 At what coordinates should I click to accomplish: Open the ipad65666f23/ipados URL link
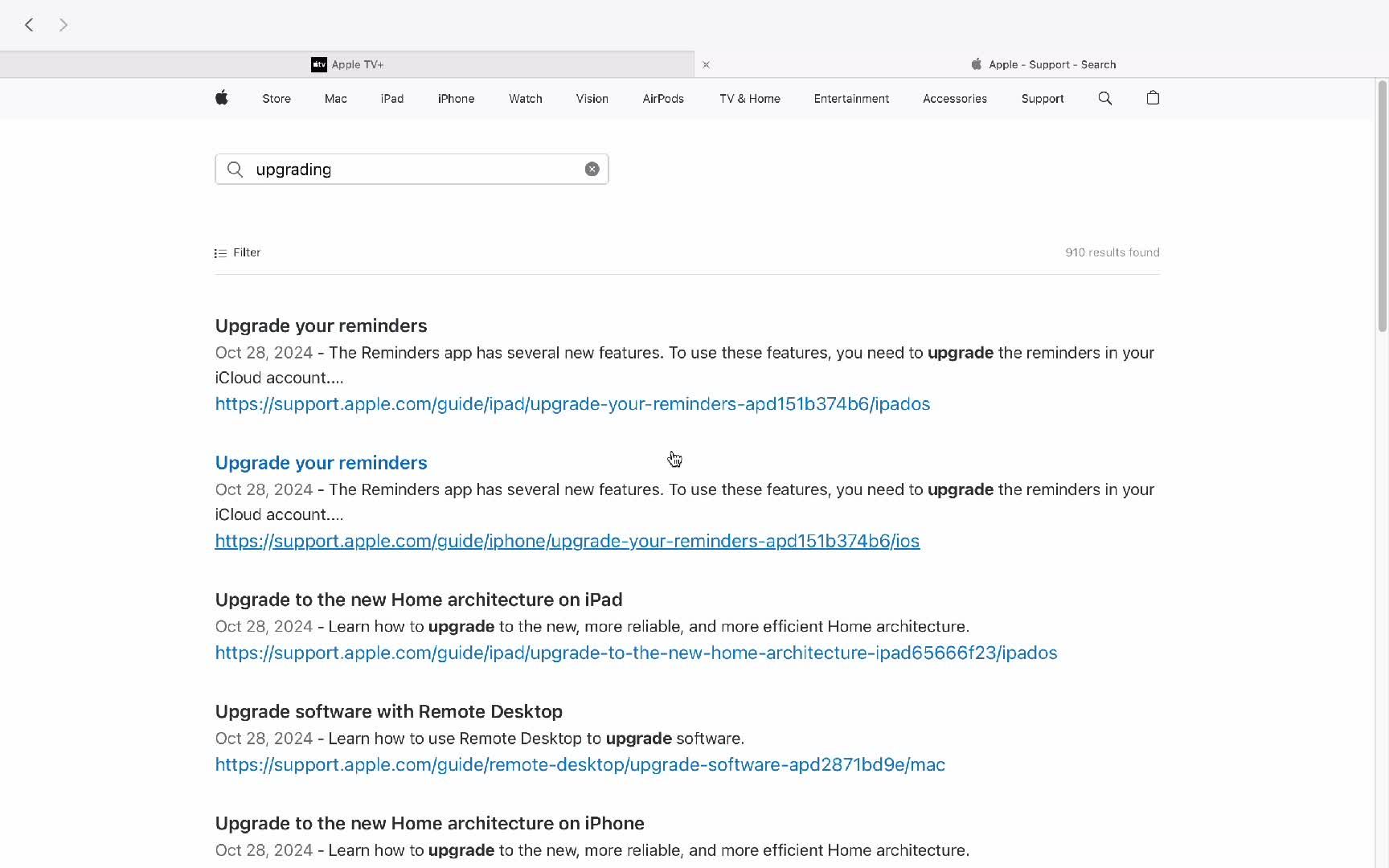click(x=637, y=653)
